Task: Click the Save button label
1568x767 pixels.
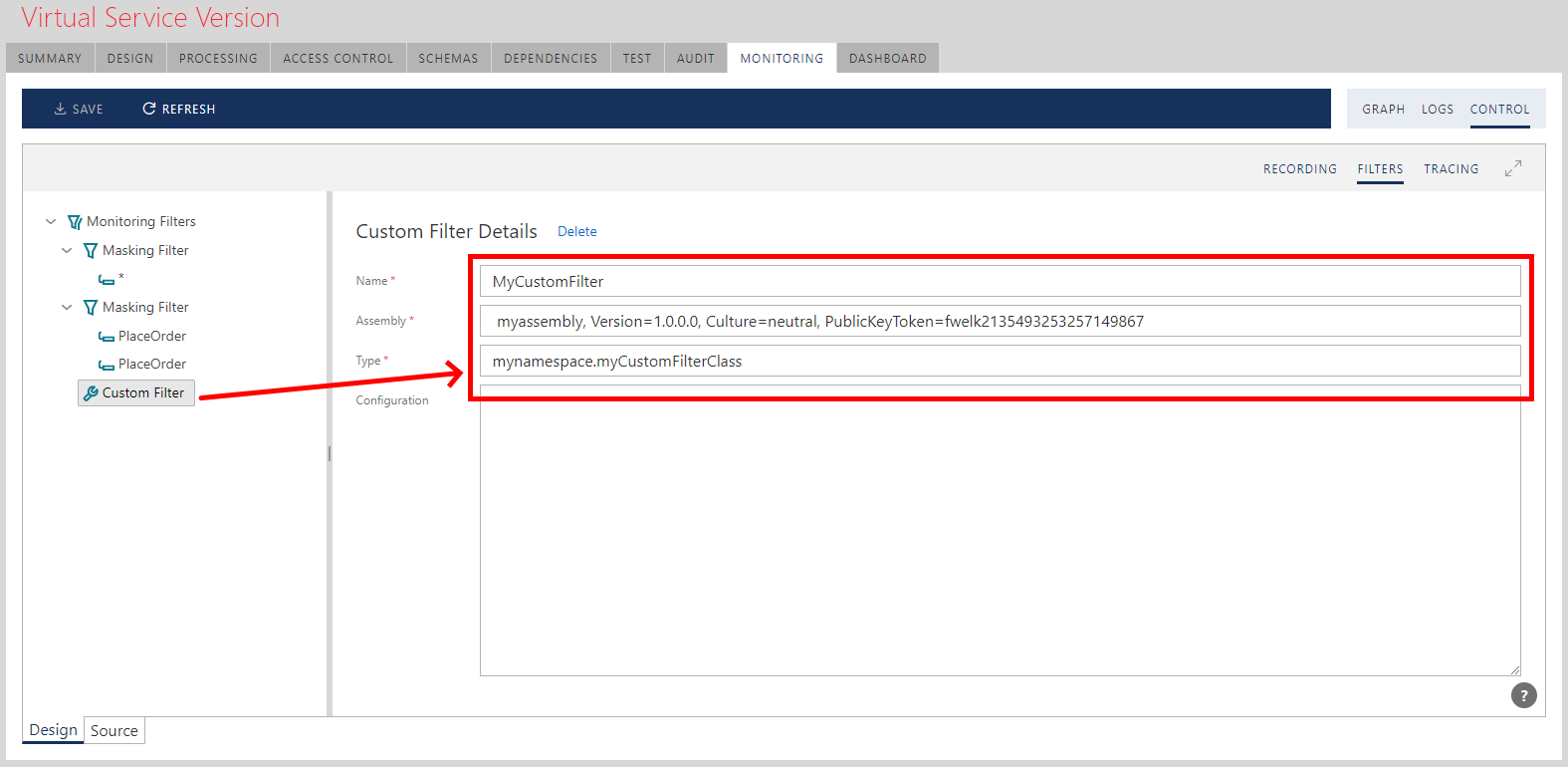Action: [x=88, y=110]
